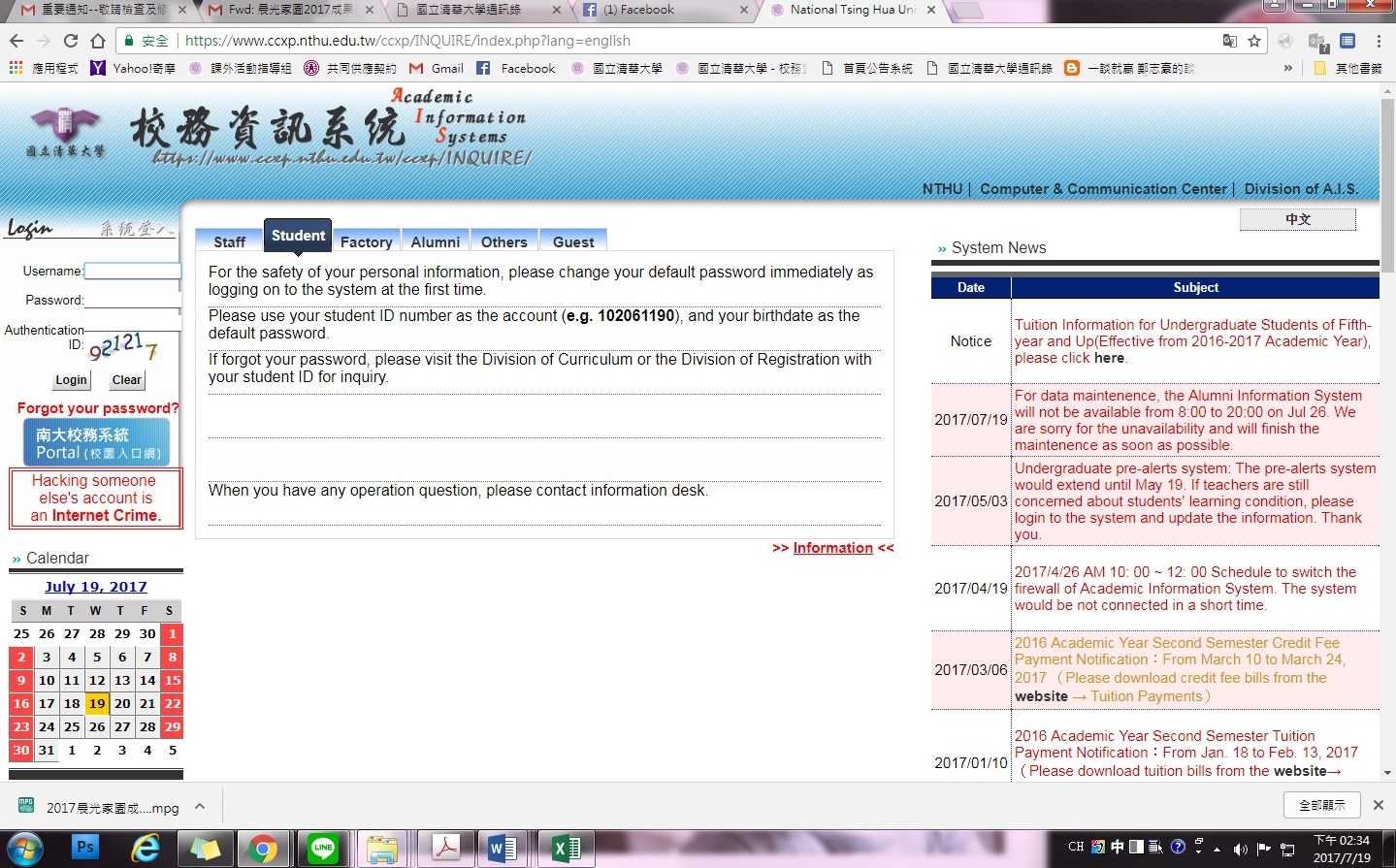The image size is (1396, 868).
Task: Select the Others tab
Action: coord(504,241)
